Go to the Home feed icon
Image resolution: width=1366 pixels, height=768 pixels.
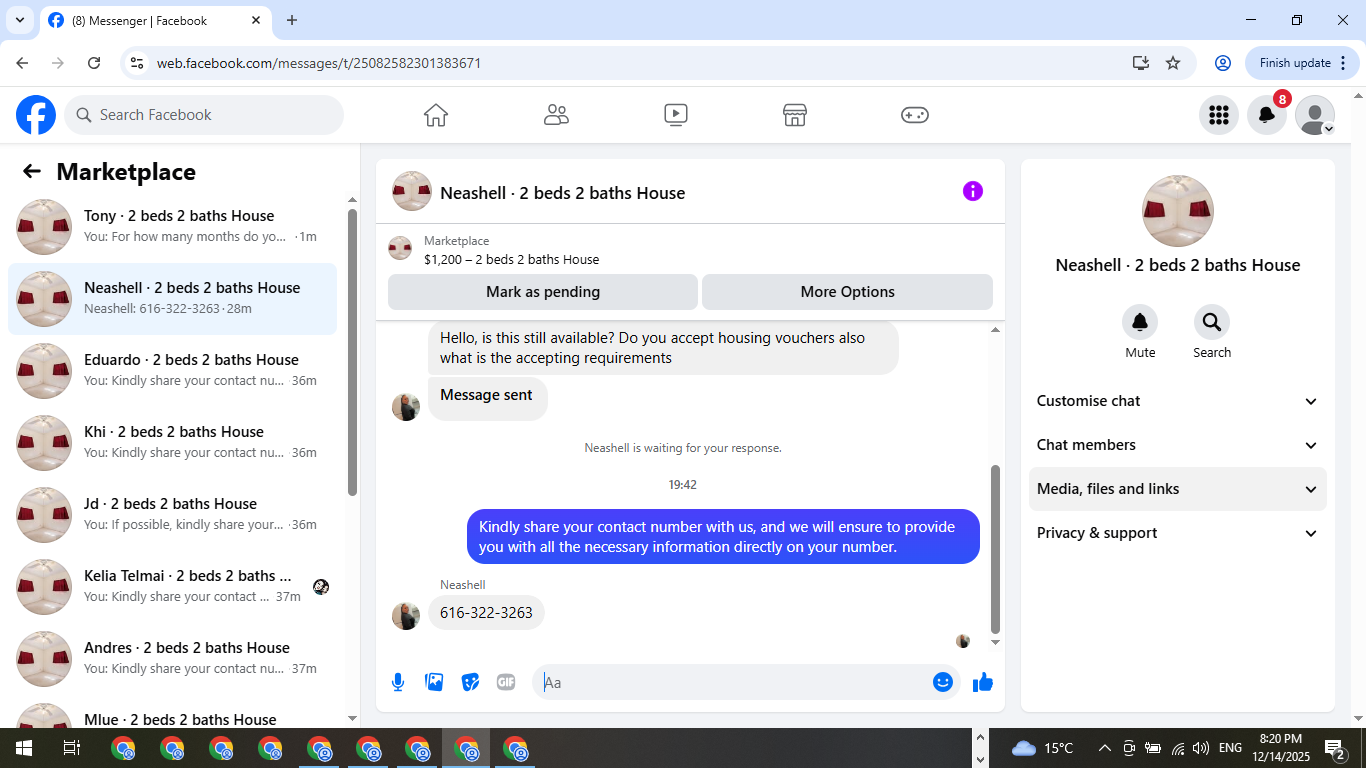click(x=436, y=115)
